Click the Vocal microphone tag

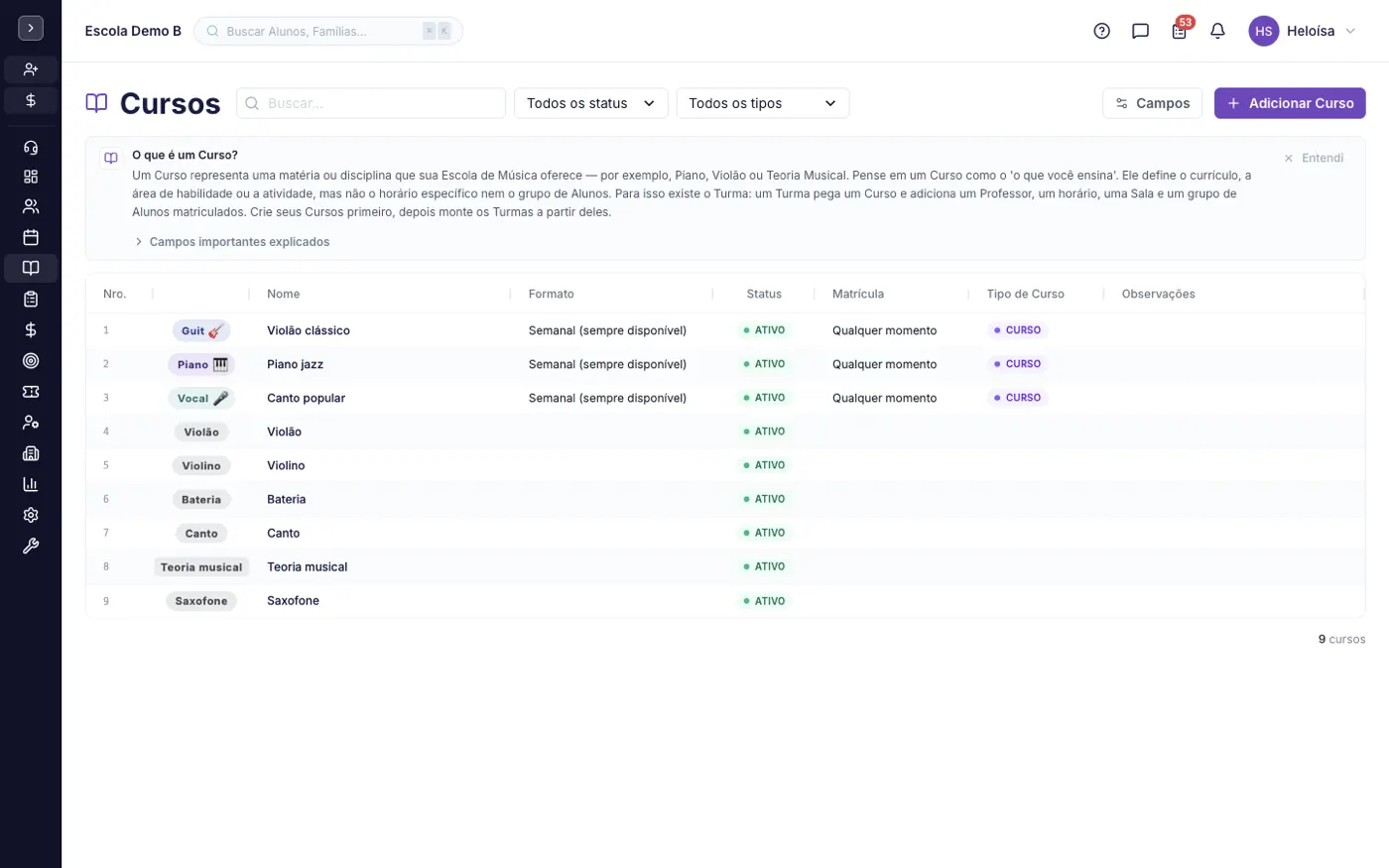pyautogui.click(x=201, y=398)
